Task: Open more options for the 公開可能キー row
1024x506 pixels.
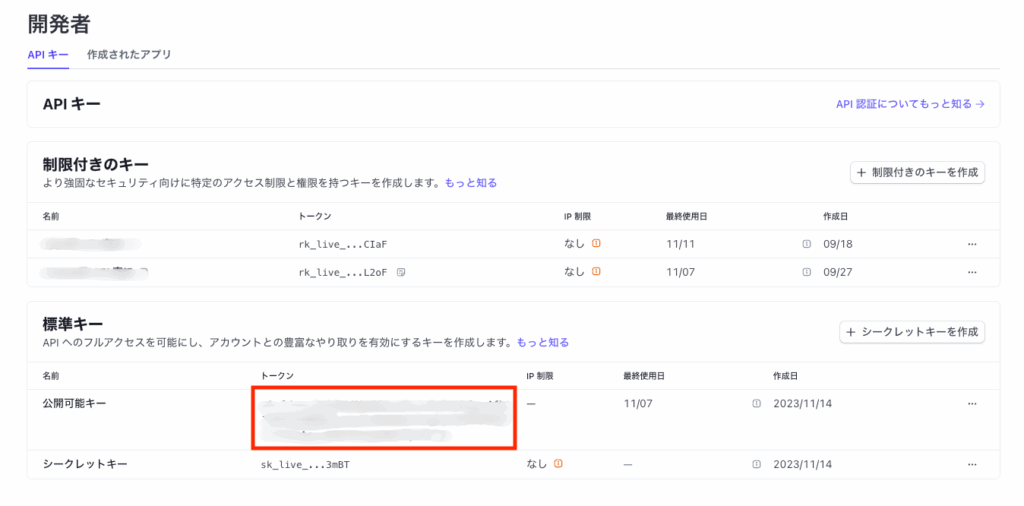Action: [x=971, y=404]
